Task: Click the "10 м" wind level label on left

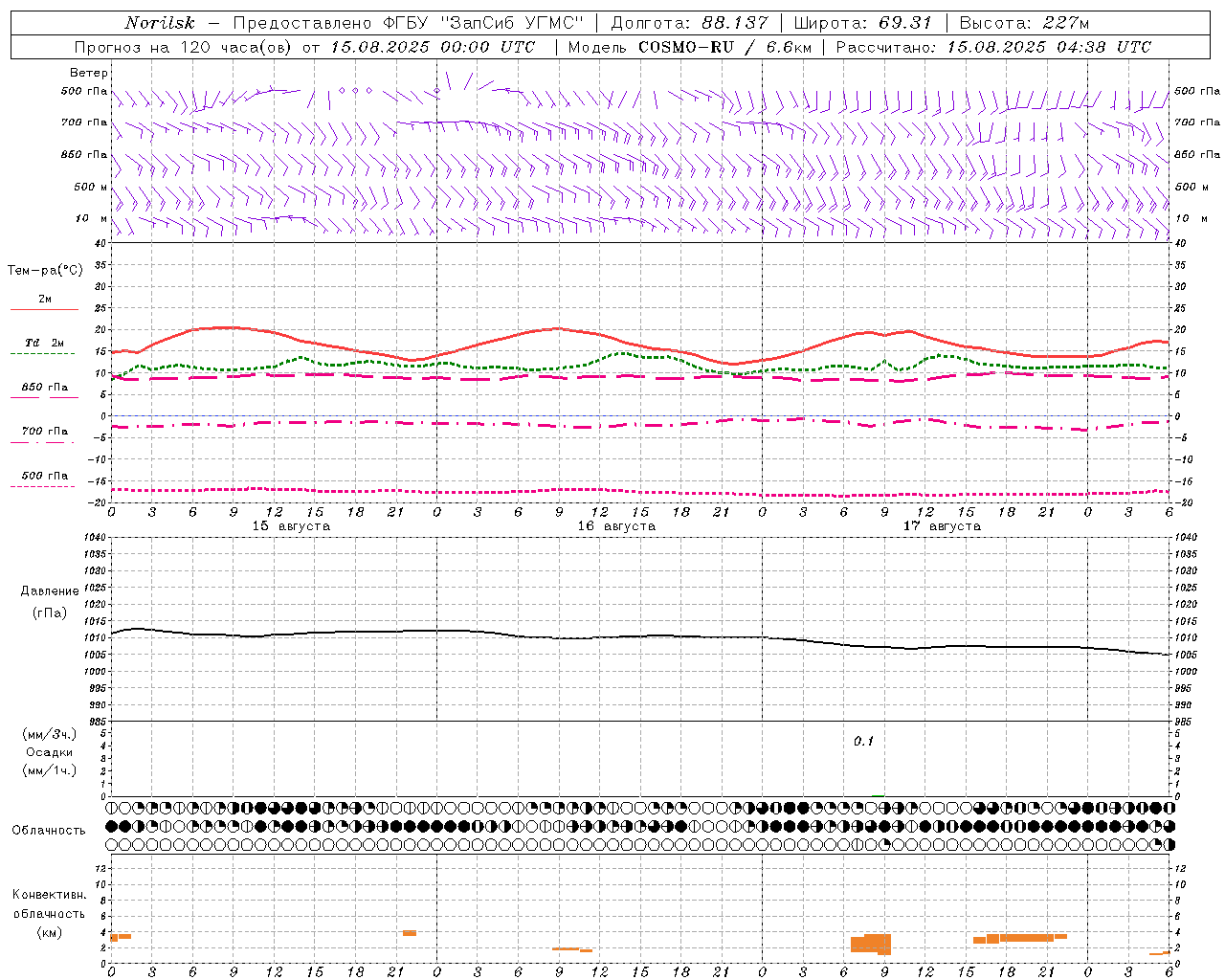Action: coord(91,218)
